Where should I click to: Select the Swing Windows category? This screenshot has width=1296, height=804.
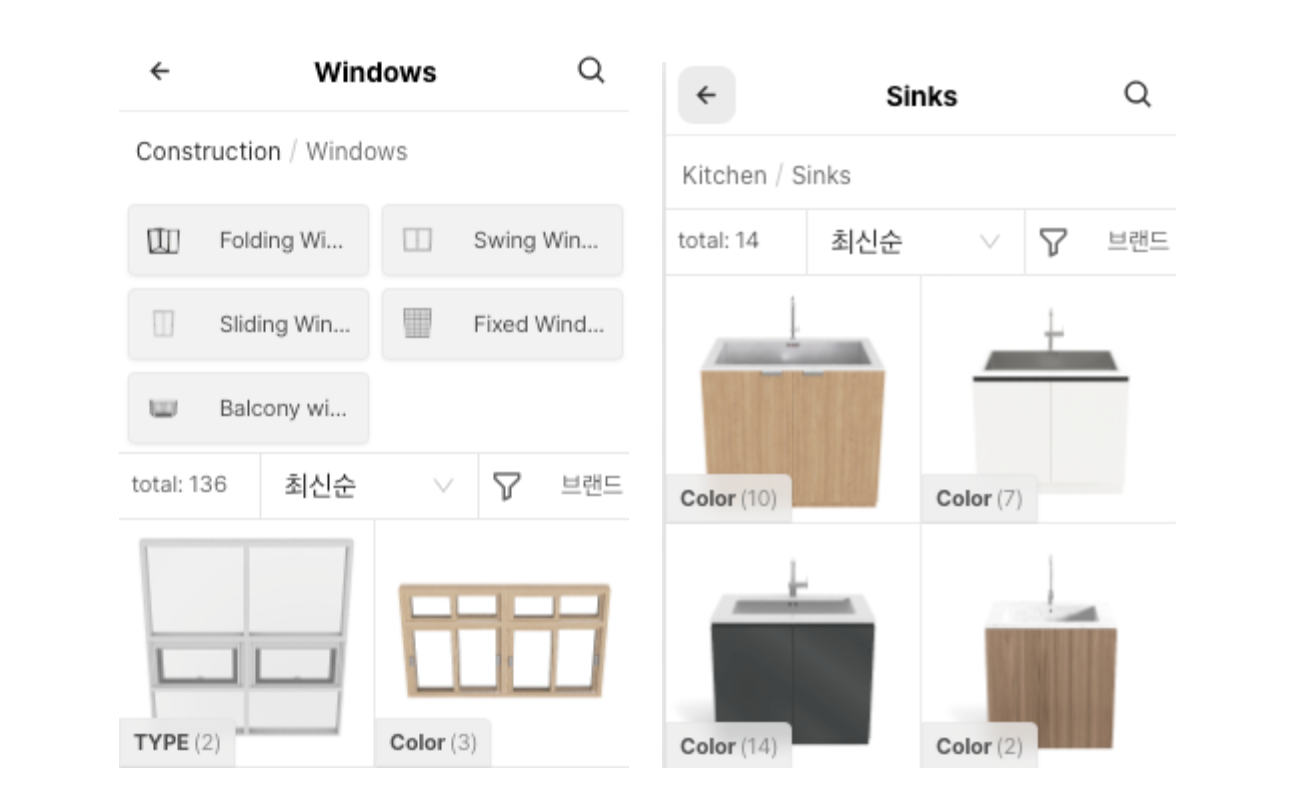click(x=502, y=240)
